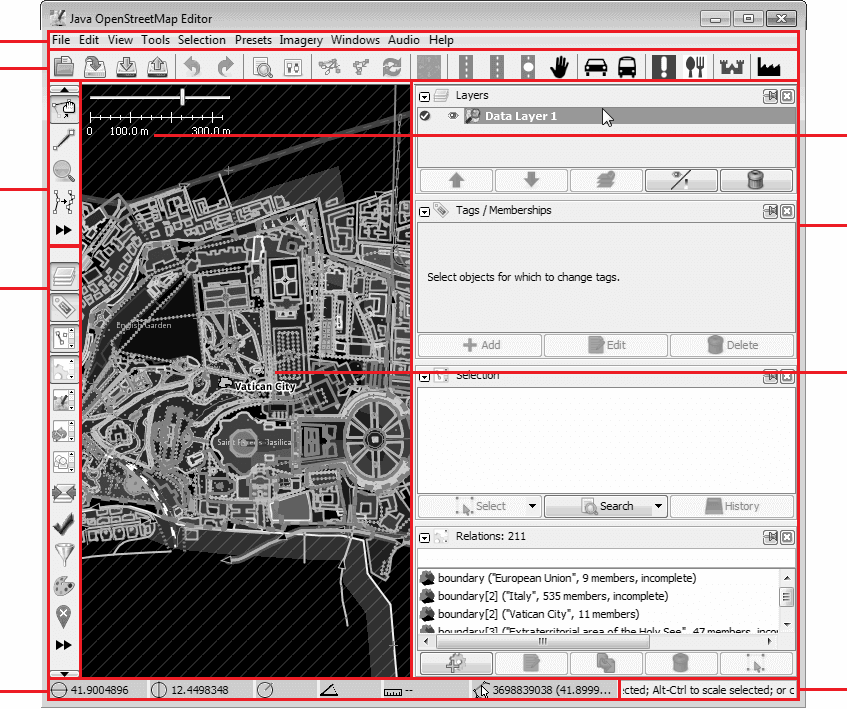Screen dimensions: 847x709
Task: Click the map zoom slider handle
Action: click(183, 97)
